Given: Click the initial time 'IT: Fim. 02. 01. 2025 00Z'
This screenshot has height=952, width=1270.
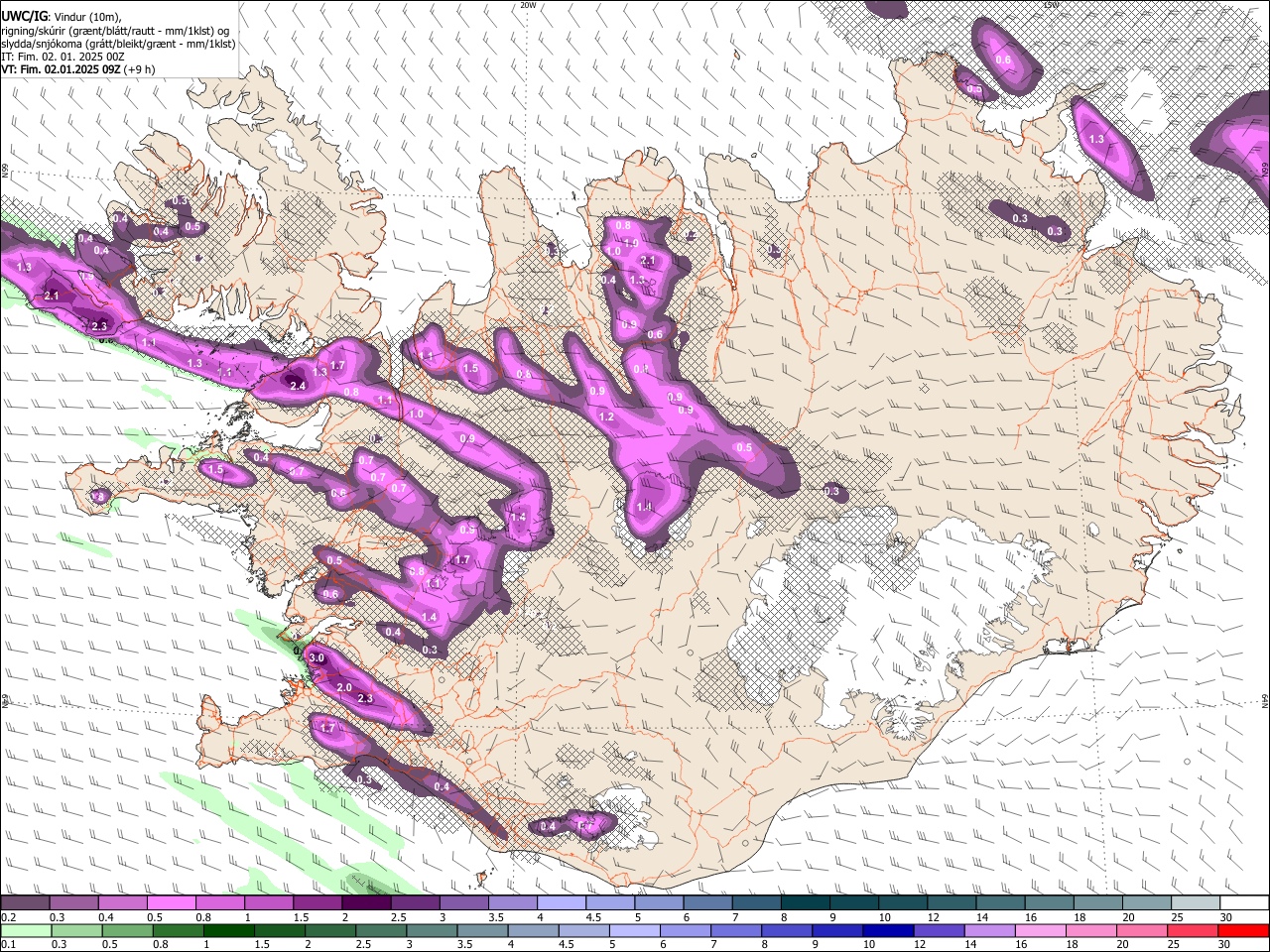Looking at the screenshot, I should point(63,57).
